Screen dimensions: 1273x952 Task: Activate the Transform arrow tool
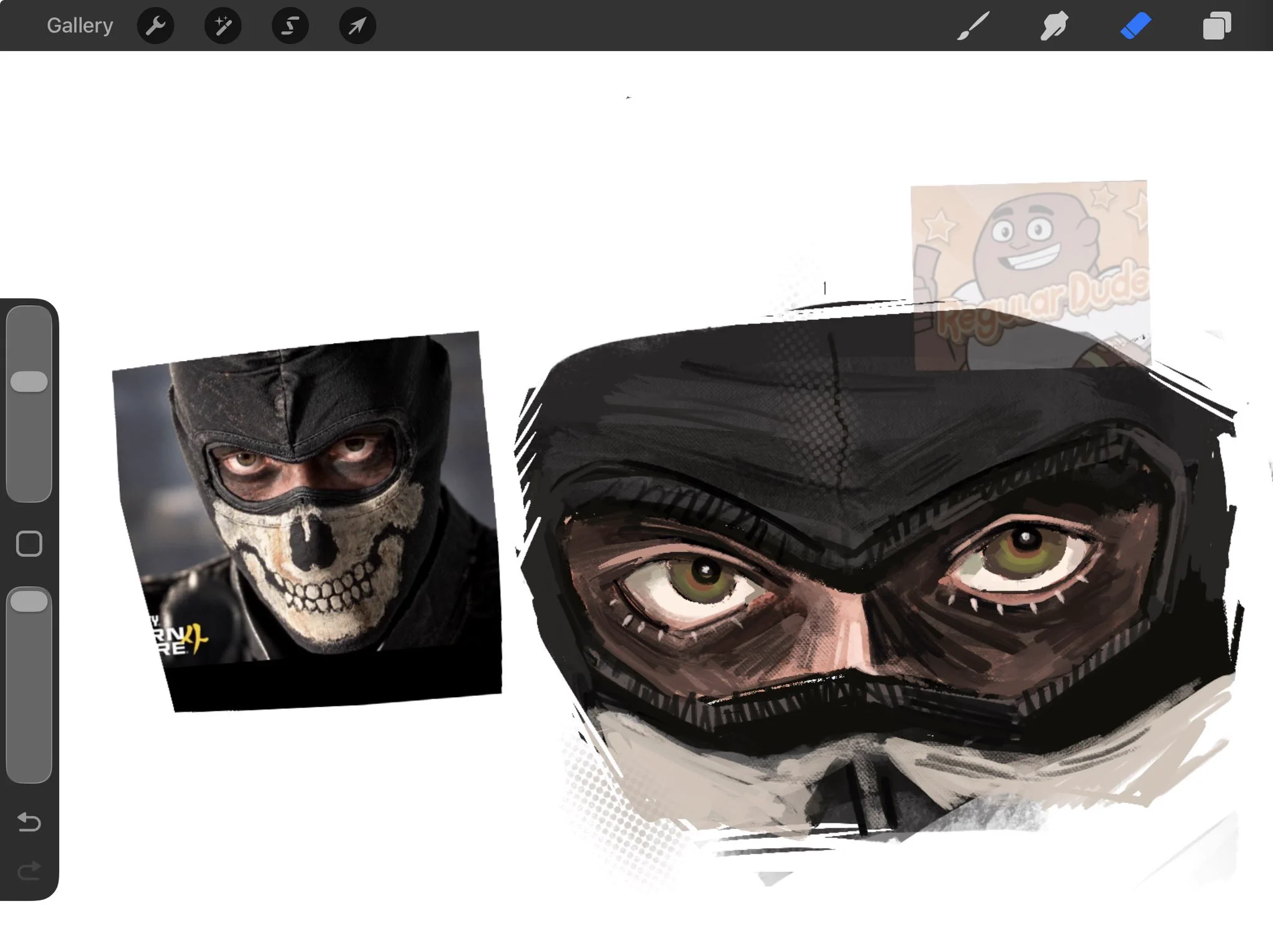tap(357, 25)
